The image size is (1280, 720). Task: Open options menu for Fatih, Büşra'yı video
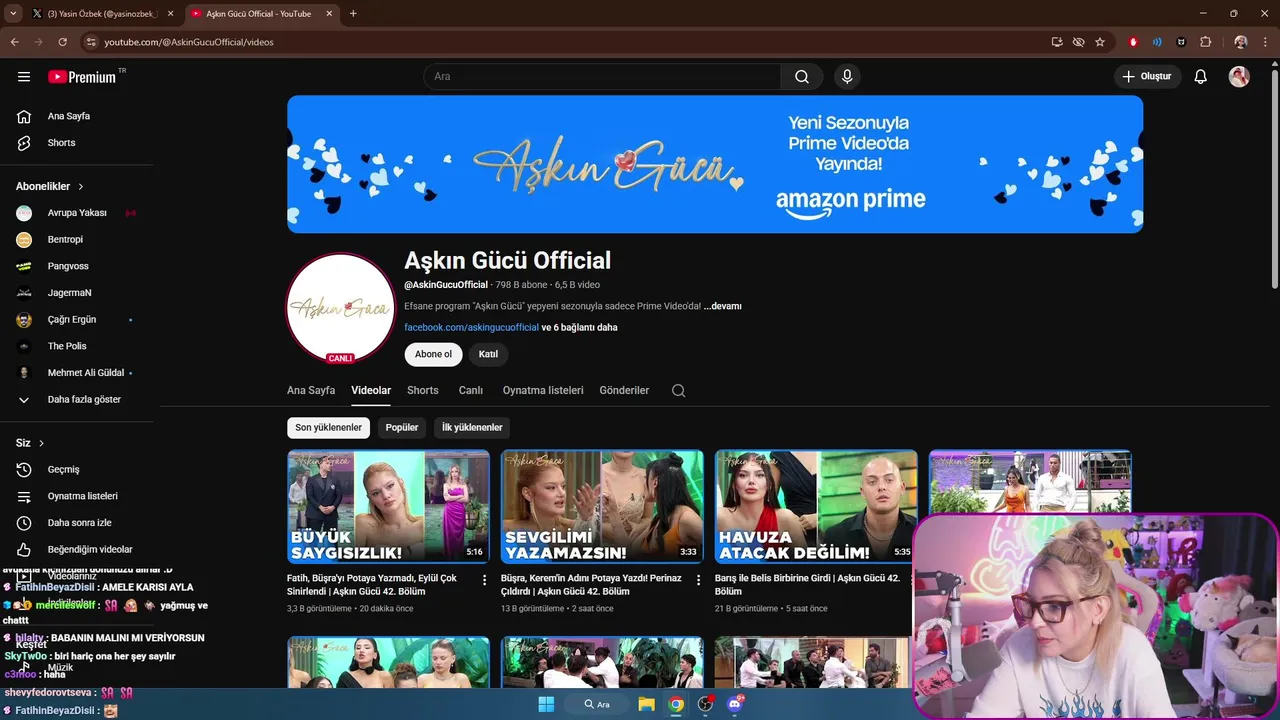[x=485, y=580]
